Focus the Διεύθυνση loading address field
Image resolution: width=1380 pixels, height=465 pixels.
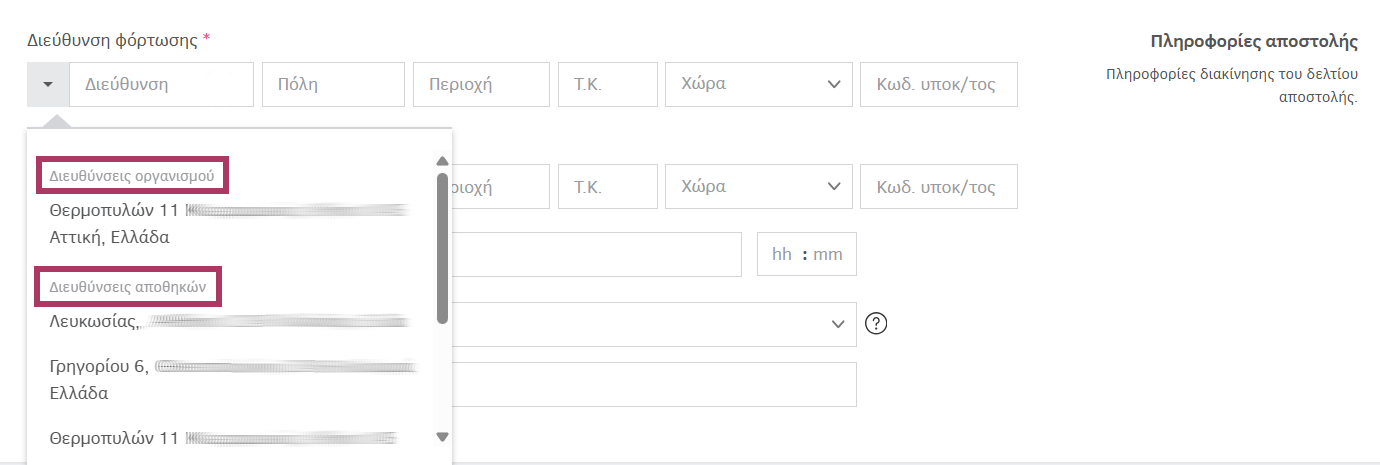click(x=161, y=85)
